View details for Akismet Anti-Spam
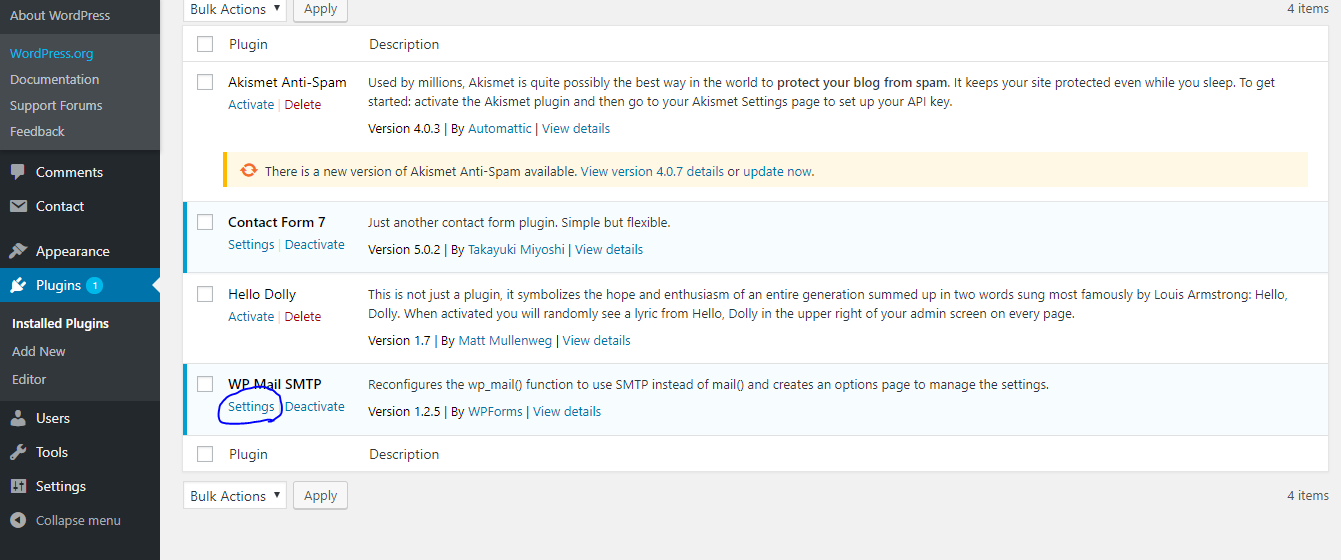The image size is (1341, 560). (576, 128)
